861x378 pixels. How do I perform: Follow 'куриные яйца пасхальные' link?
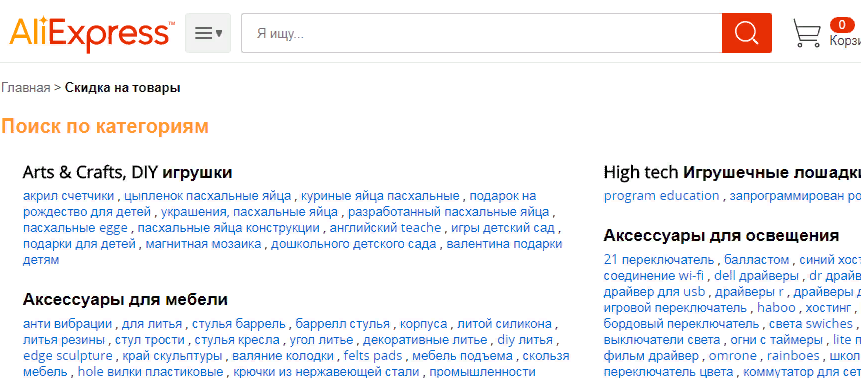pos(380,196)
